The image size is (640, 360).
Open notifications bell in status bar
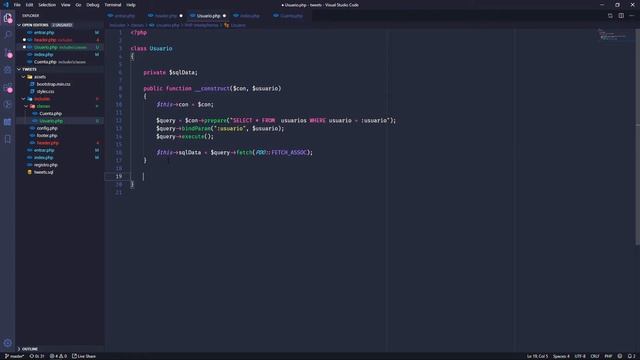coord(631,356)
